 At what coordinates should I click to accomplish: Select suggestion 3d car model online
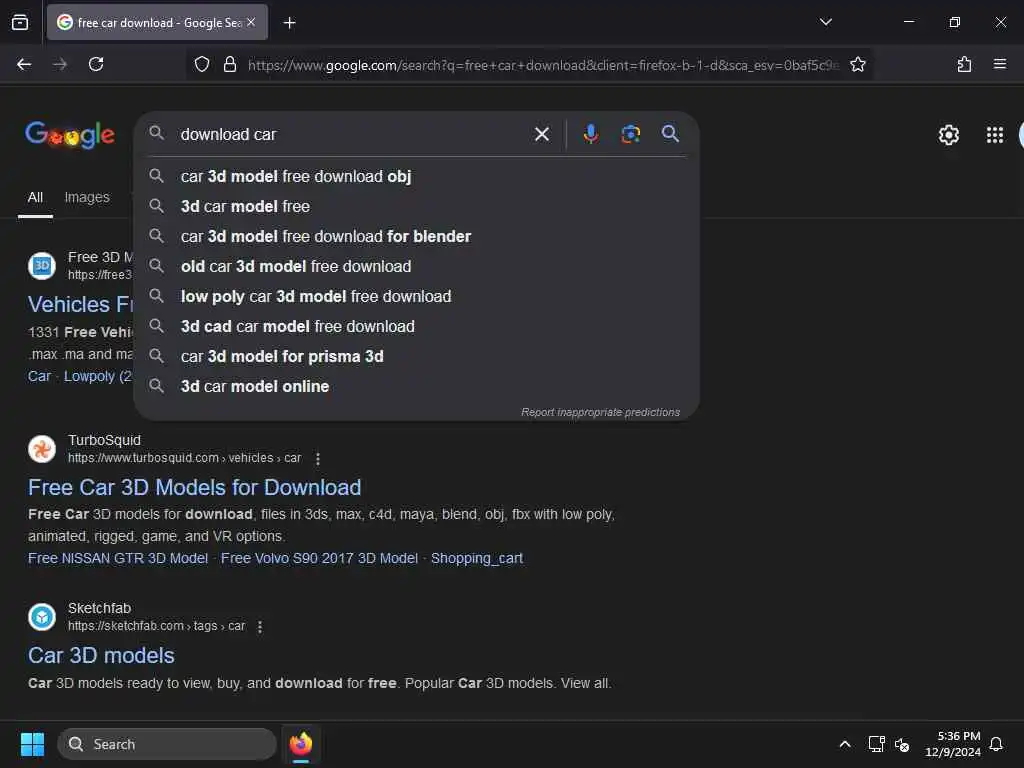[417, 387]
